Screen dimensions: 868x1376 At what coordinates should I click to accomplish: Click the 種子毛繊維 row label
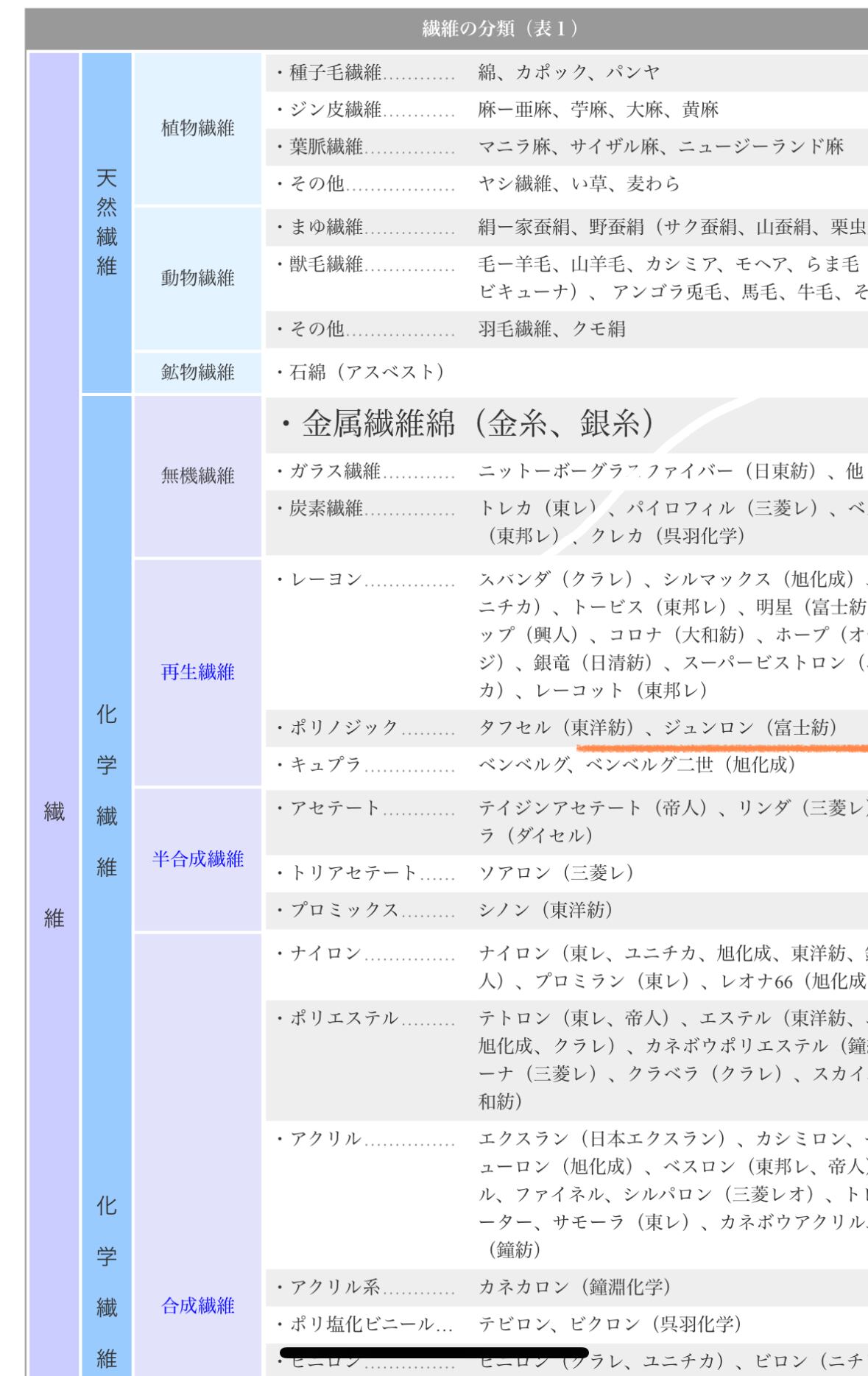pyautogui.click(x=335, y=72)
